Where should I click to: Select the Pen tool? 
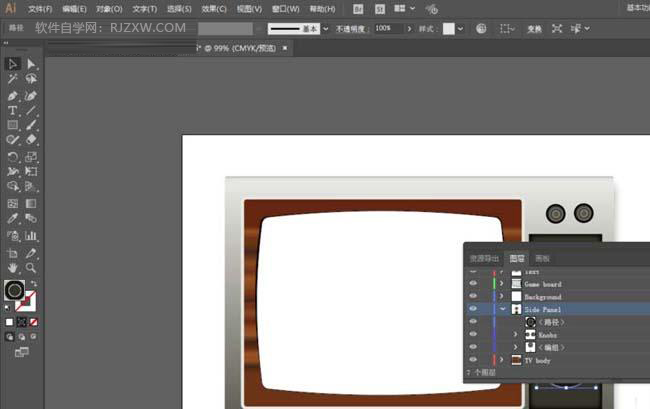coord(13,95)
